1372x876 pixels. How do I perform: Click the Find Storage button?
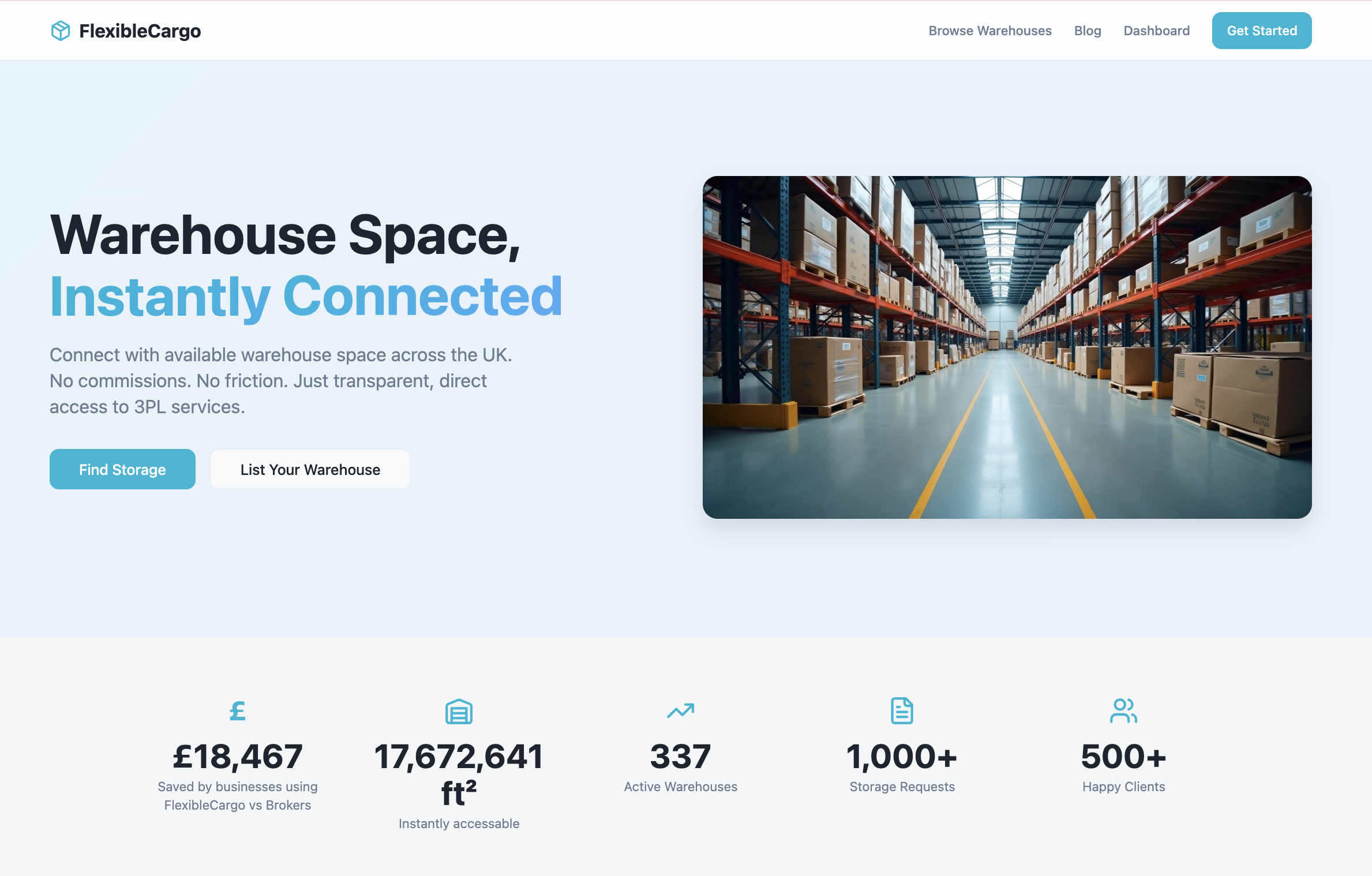coord(122,469)
